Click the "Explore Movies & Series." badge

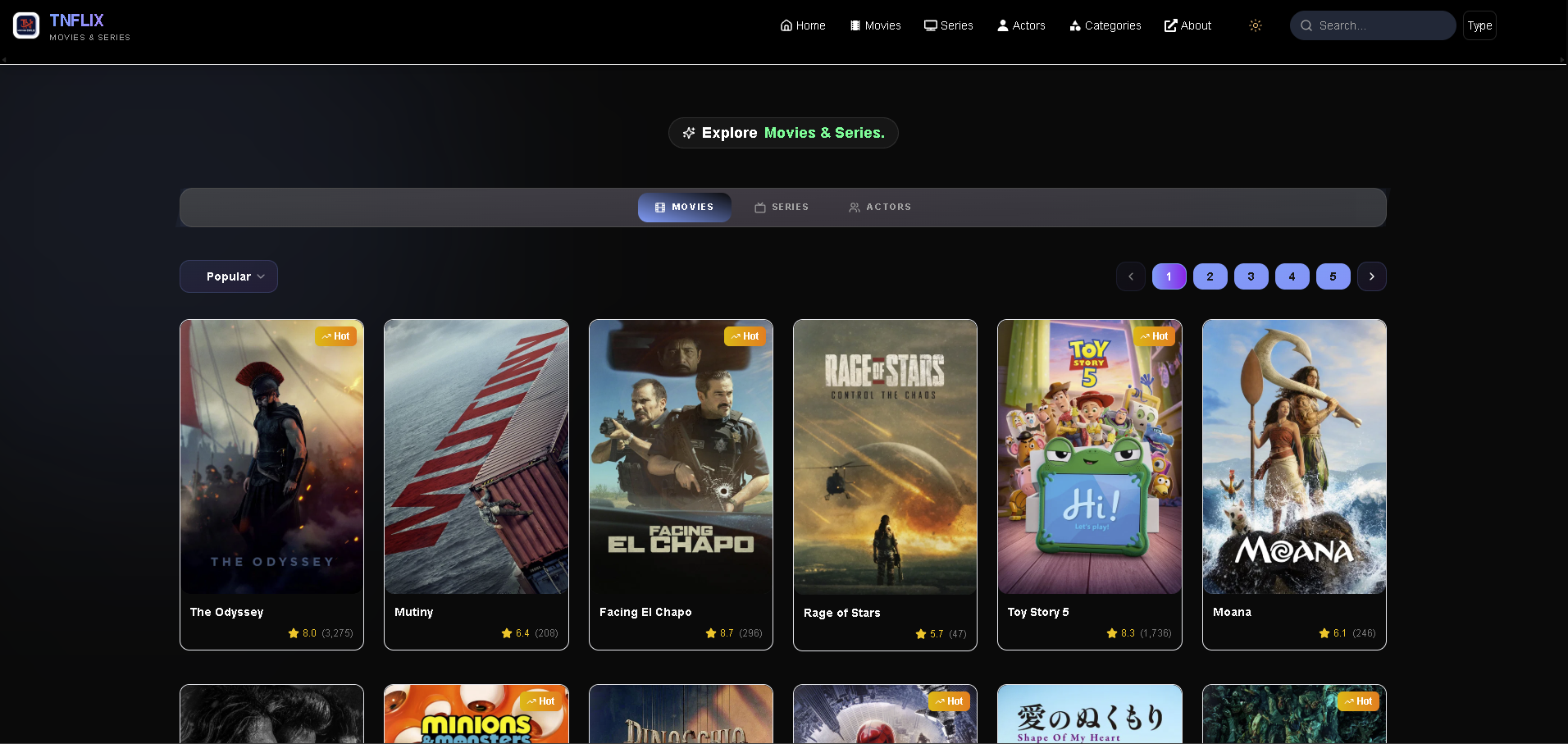click(783, 133)
